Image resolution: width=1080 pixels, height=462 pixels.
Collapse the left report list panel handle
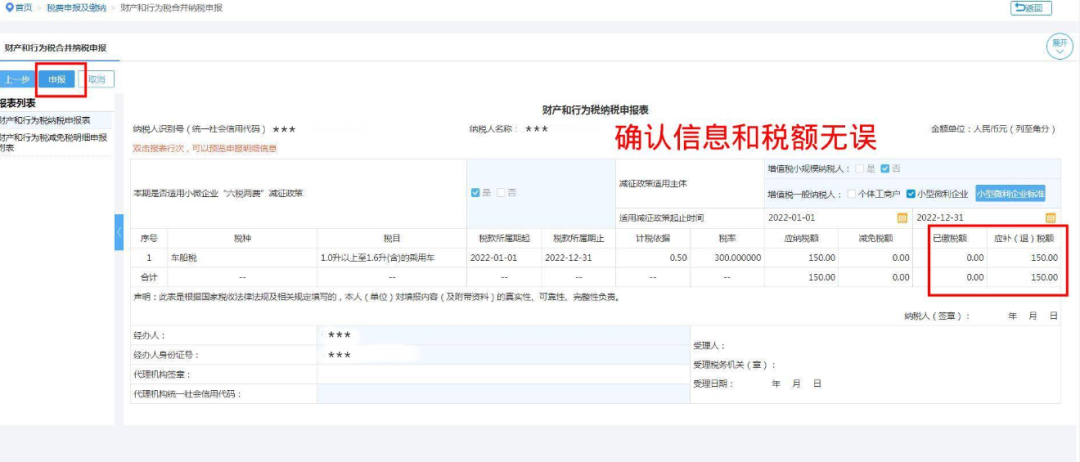point(120,232)
